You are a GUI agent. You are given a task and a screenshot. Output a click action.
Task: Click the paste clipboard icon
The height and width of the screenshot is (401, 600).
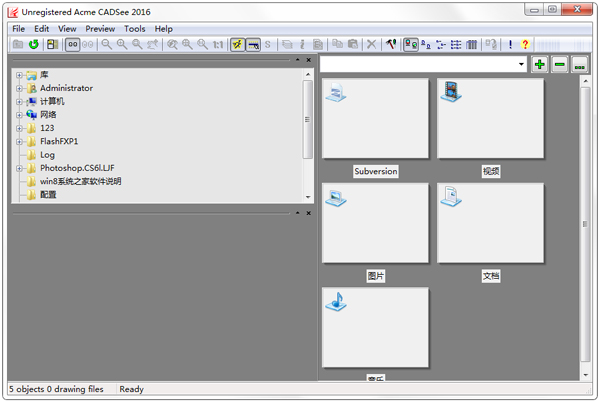(352, 44)
